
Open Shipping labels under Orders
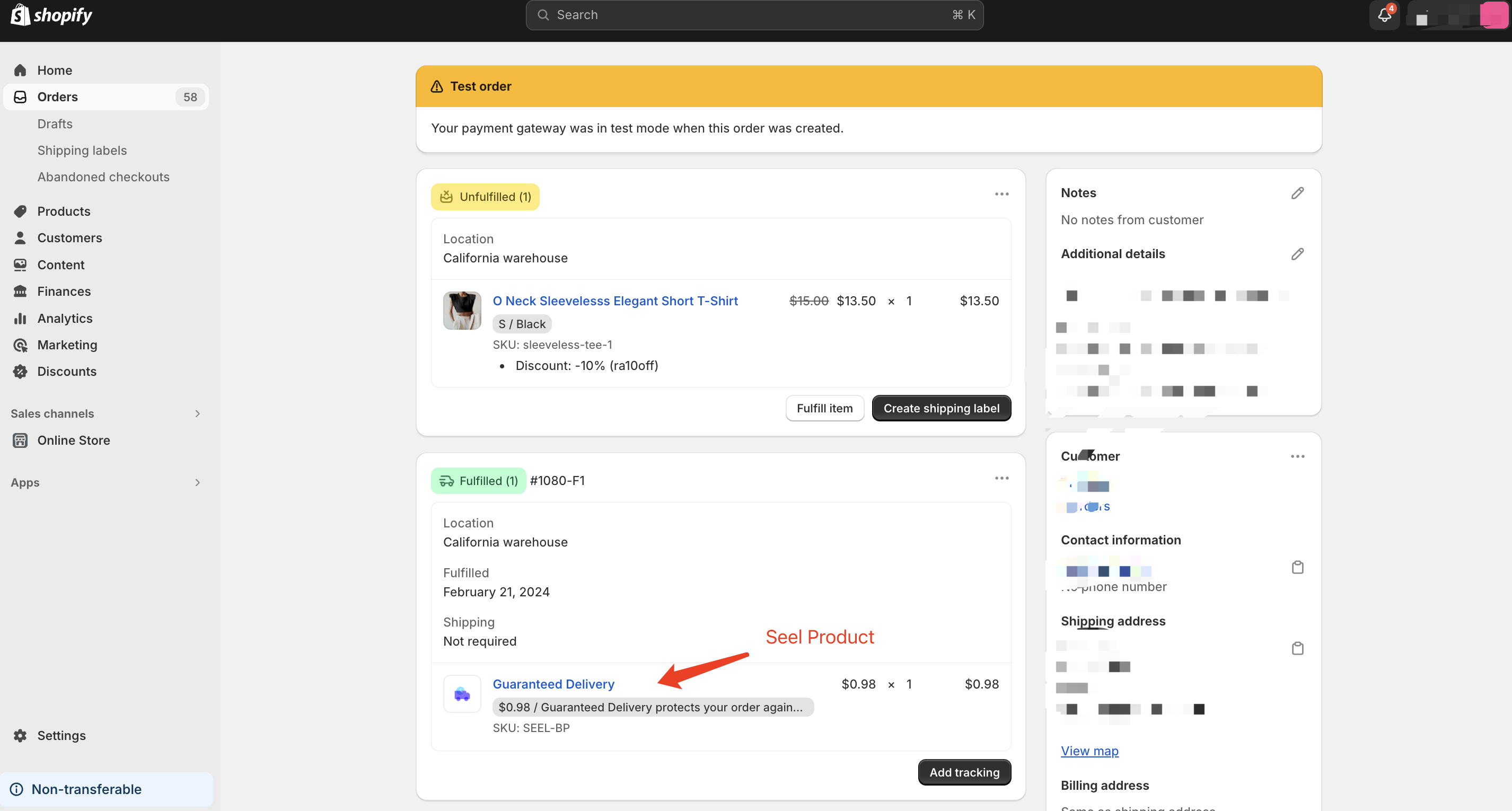pyautogui.click(x=82, y=150)
